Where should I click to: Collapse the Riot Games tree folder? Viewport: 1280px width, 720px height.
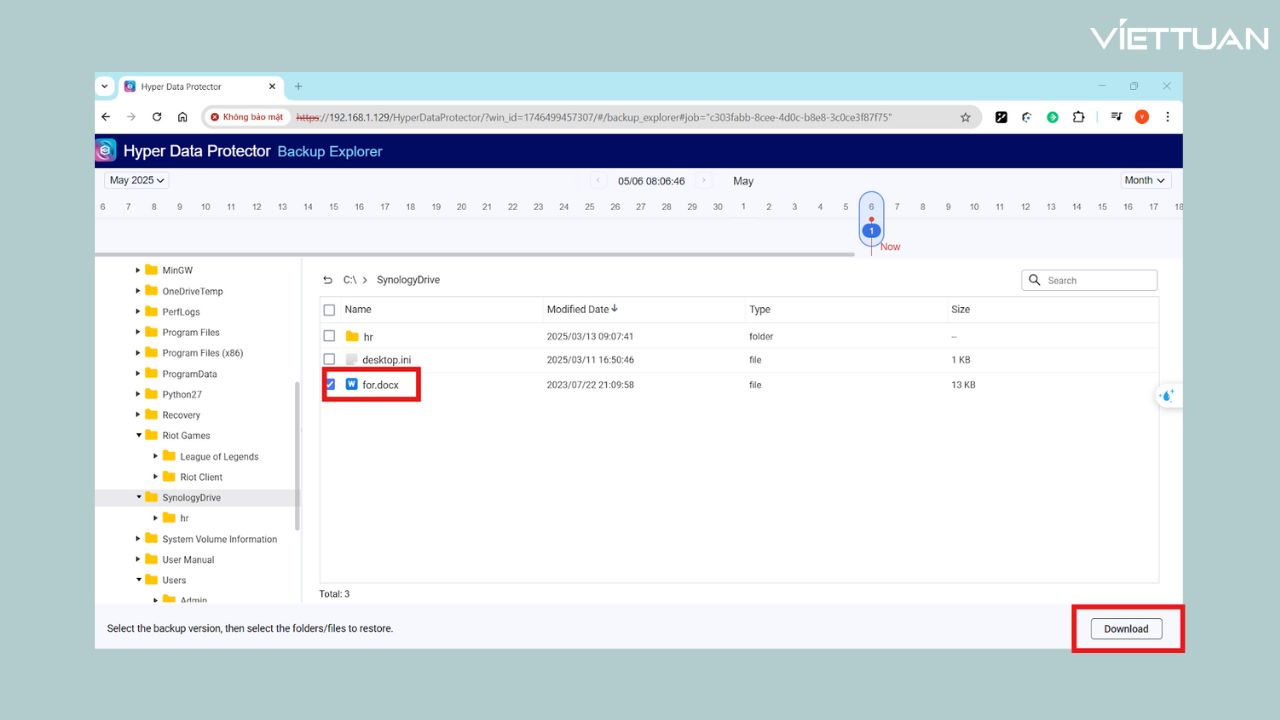139,435
